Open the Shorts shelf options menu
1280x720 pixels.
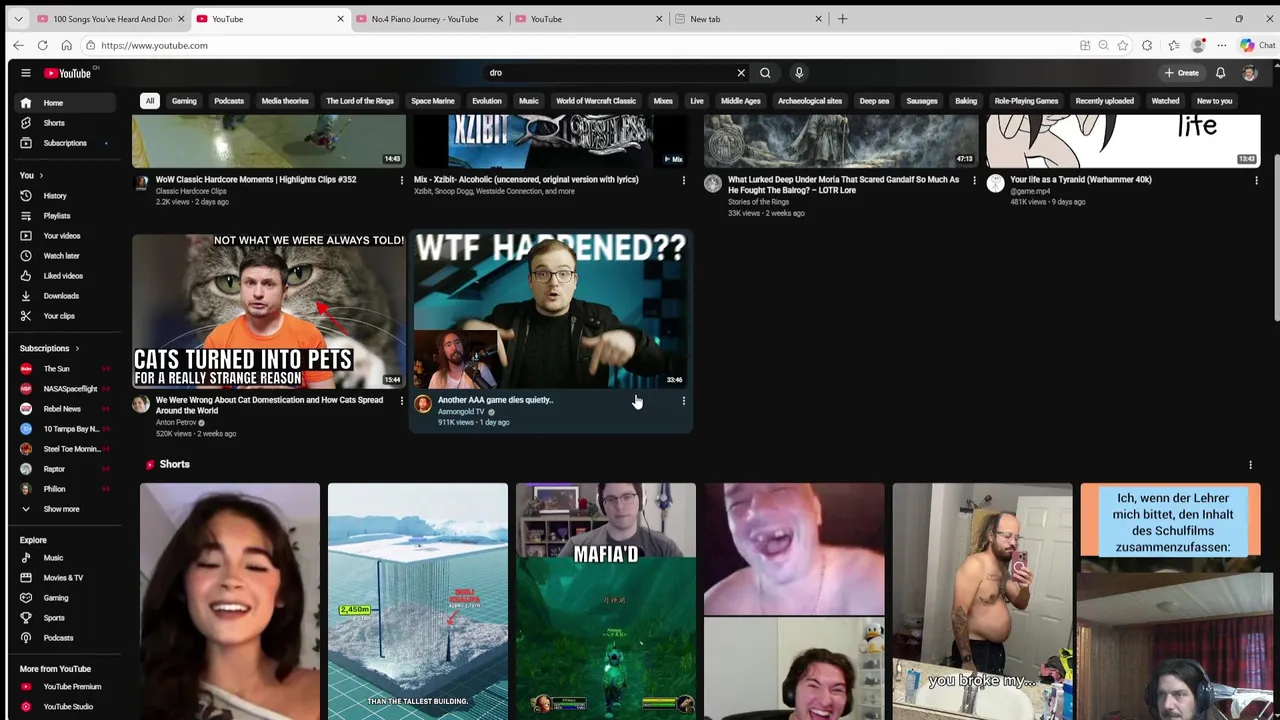(x=1250, y=465)
